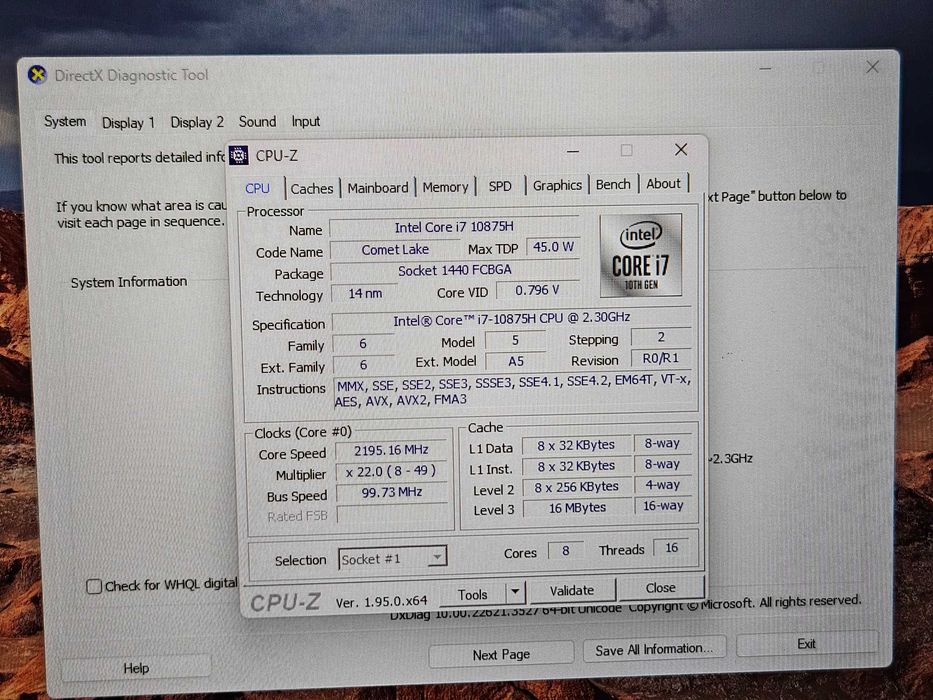This screenshot has width=933, height=700.
Task: Click the Core Speed value 2195.16 MHz
Action: pyautogui.click(x=391, y=451)
